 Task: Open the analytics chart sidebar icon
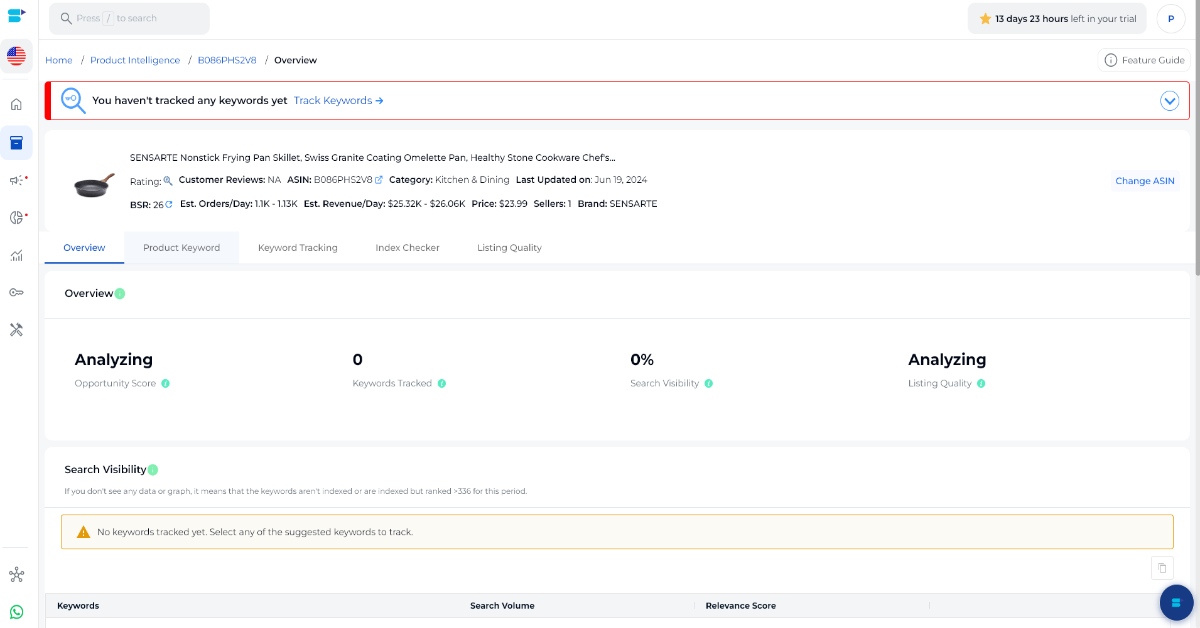pos(16,255)
